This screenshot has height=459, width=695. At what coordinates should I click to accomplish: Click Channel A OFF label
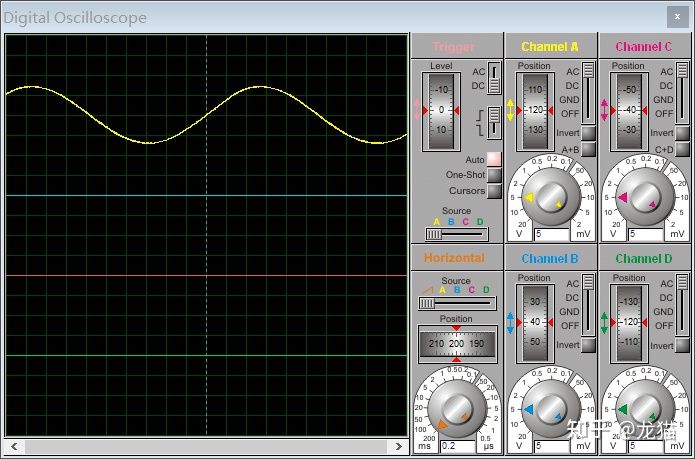(x=570, y=114)
